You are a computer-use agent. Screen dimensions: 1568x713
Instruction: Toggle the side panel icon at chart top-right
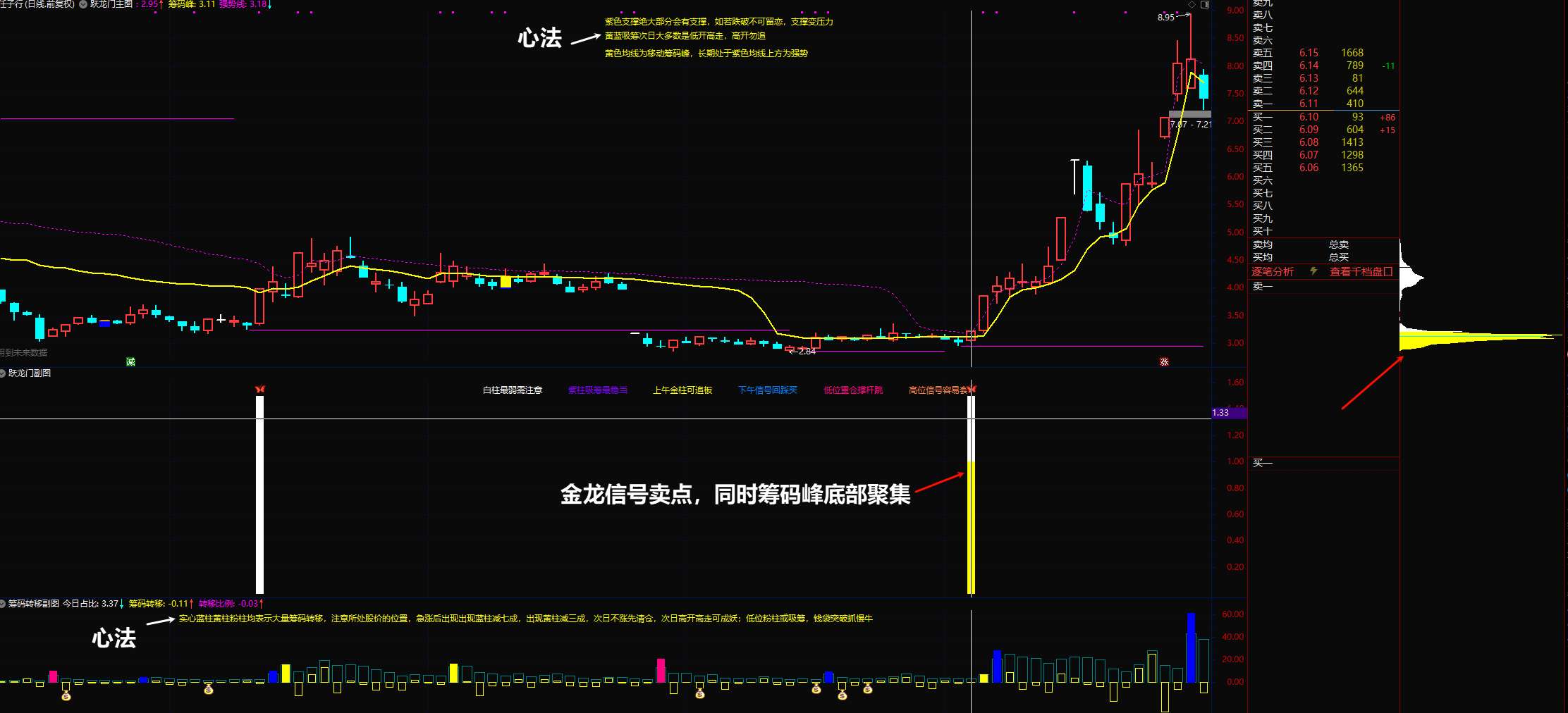(x=1204, y=4)
